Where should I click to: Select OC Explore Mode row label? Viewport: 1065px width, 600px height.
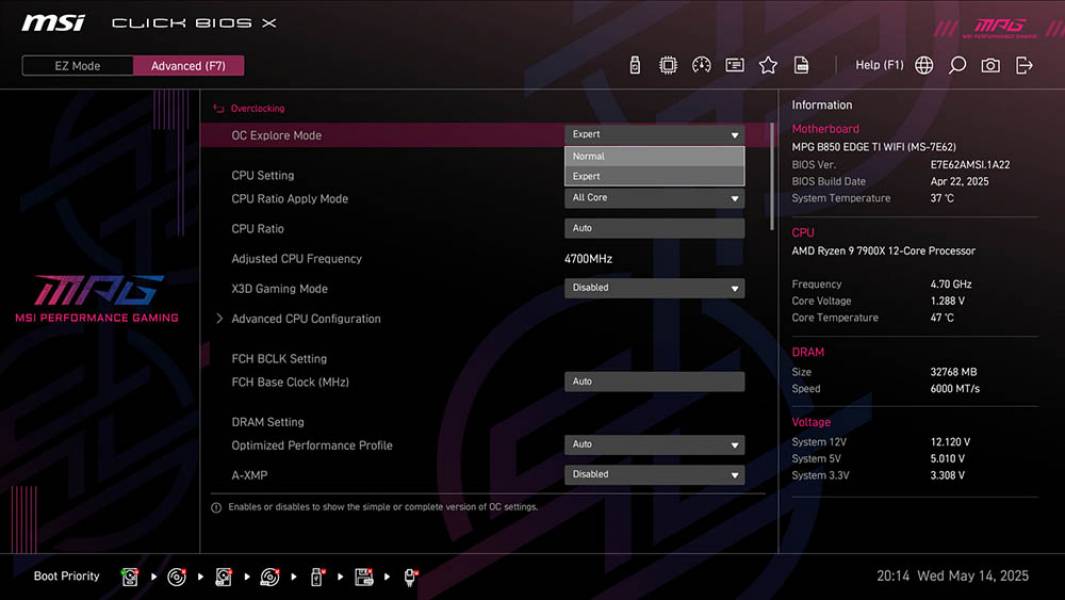pyautogui.click(x=276, y=135)
